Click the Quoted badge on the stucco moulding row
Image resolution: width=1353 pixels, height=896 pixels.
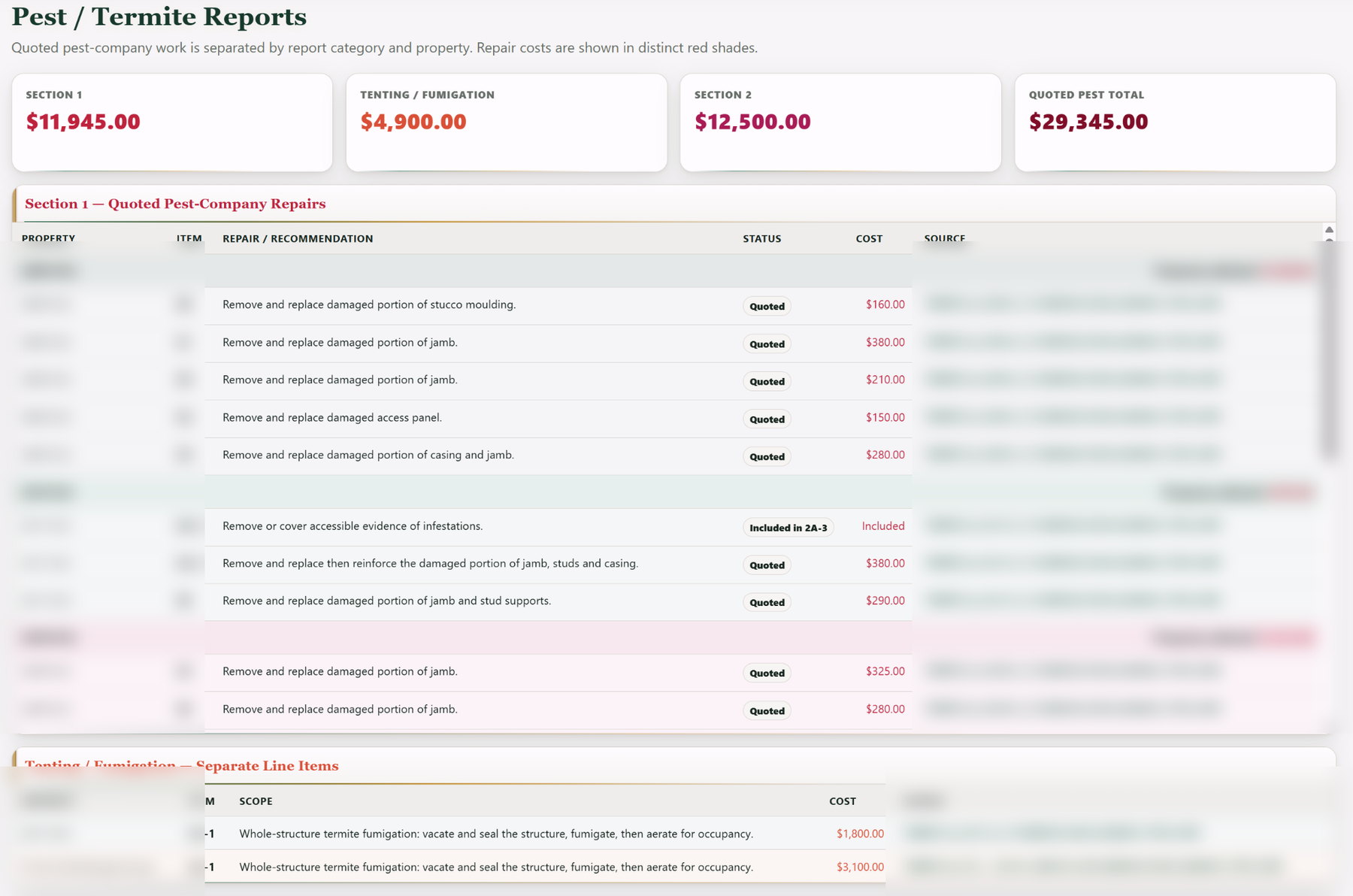click(x=767, y=306)
